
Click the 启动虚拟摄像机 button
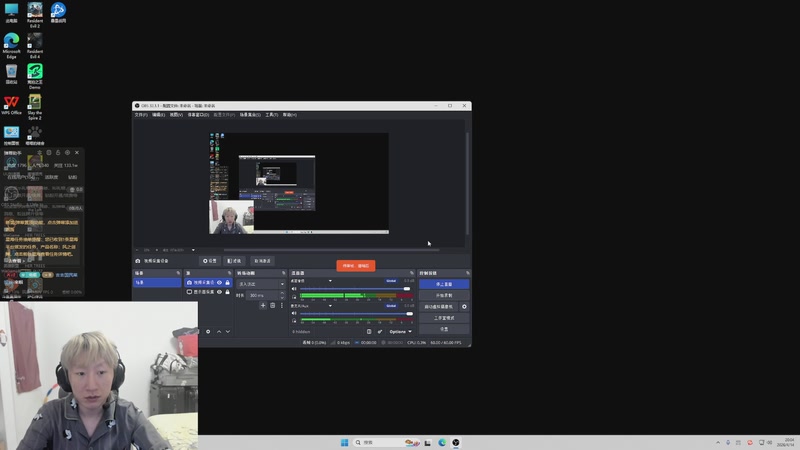439,307
